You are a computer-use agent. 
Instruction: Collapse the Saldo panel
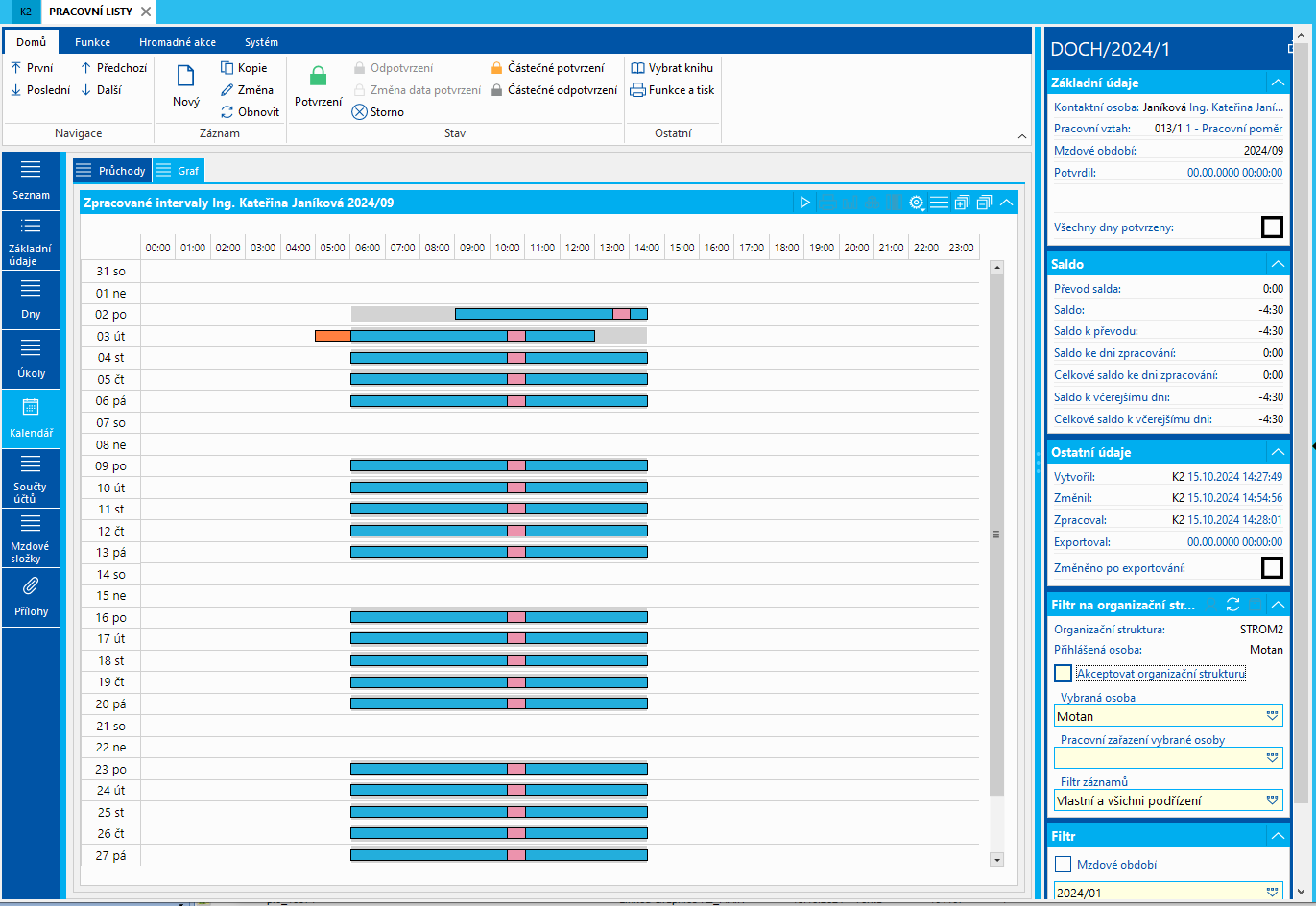[x=1278, y=264]
